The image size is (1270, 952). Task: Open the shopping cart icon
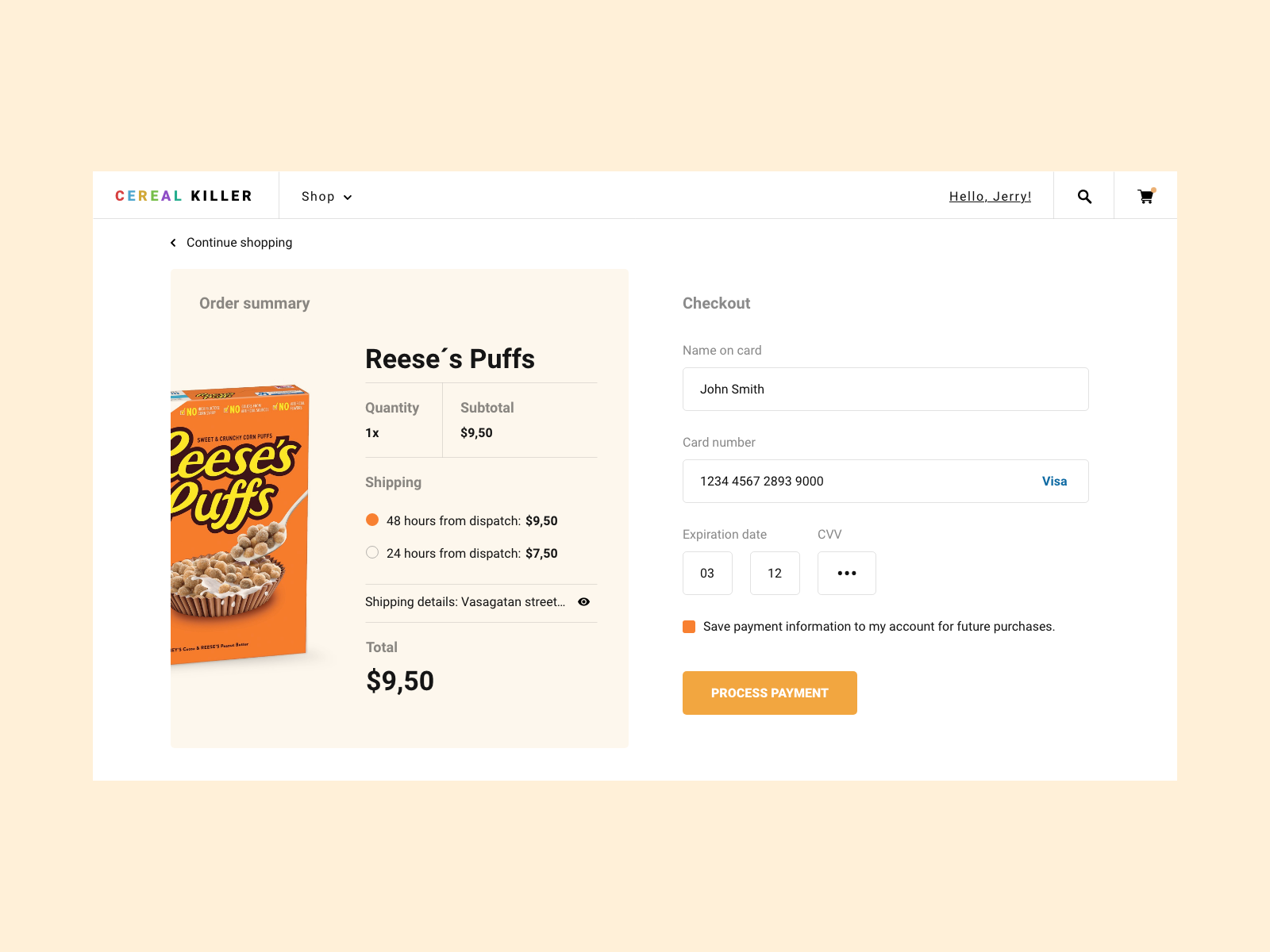pyautogui.click(x=1145, y=197)
